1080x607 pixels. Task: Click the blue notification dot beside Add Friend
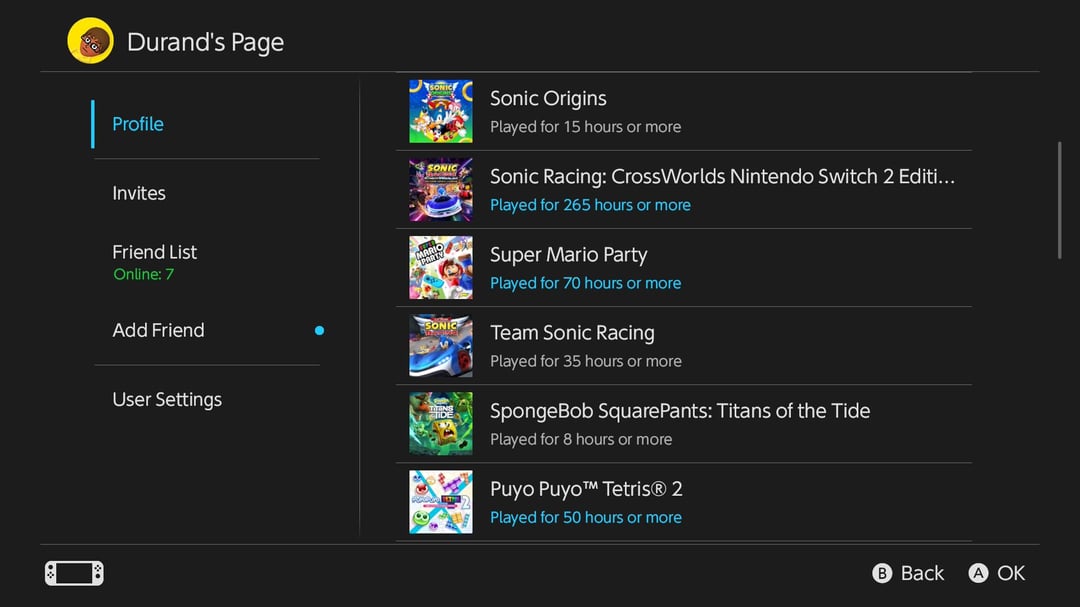(x=319, y=330)
